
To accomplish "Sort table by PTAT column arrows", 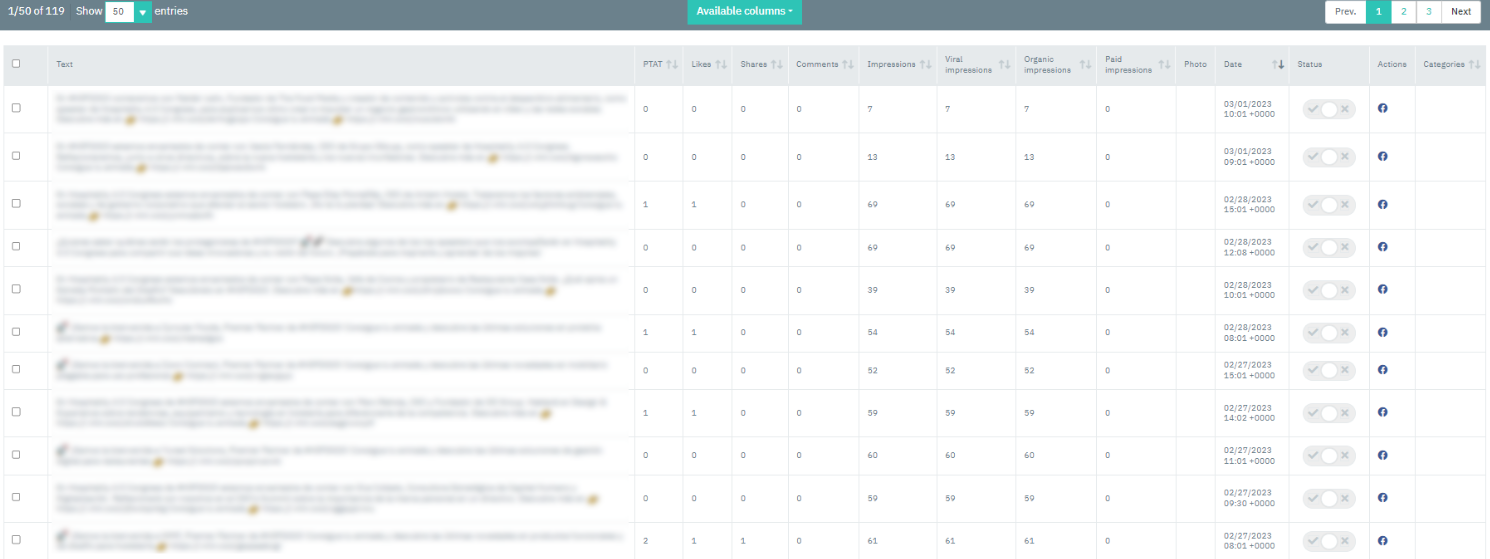I will pos(672,64).
